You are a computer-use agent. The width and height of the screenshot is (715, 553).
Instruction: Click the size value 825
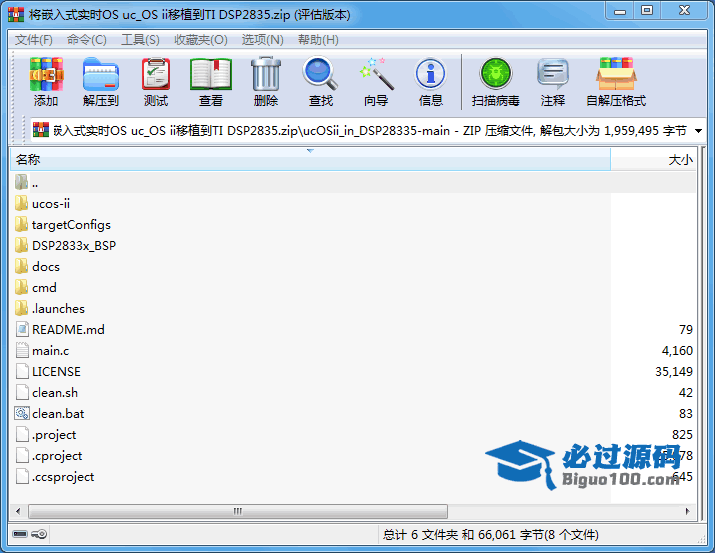pos(682,434)
